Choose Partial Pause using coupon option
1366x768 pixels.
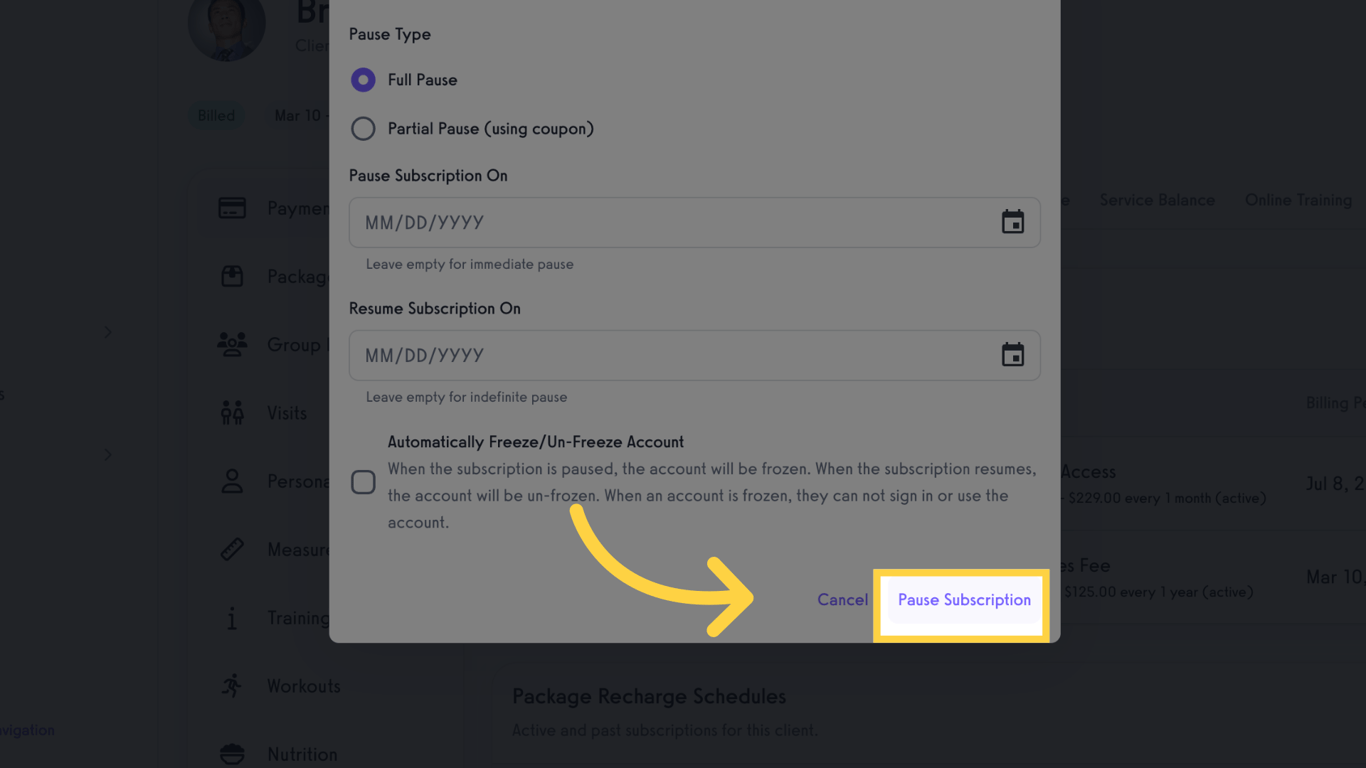362,128
